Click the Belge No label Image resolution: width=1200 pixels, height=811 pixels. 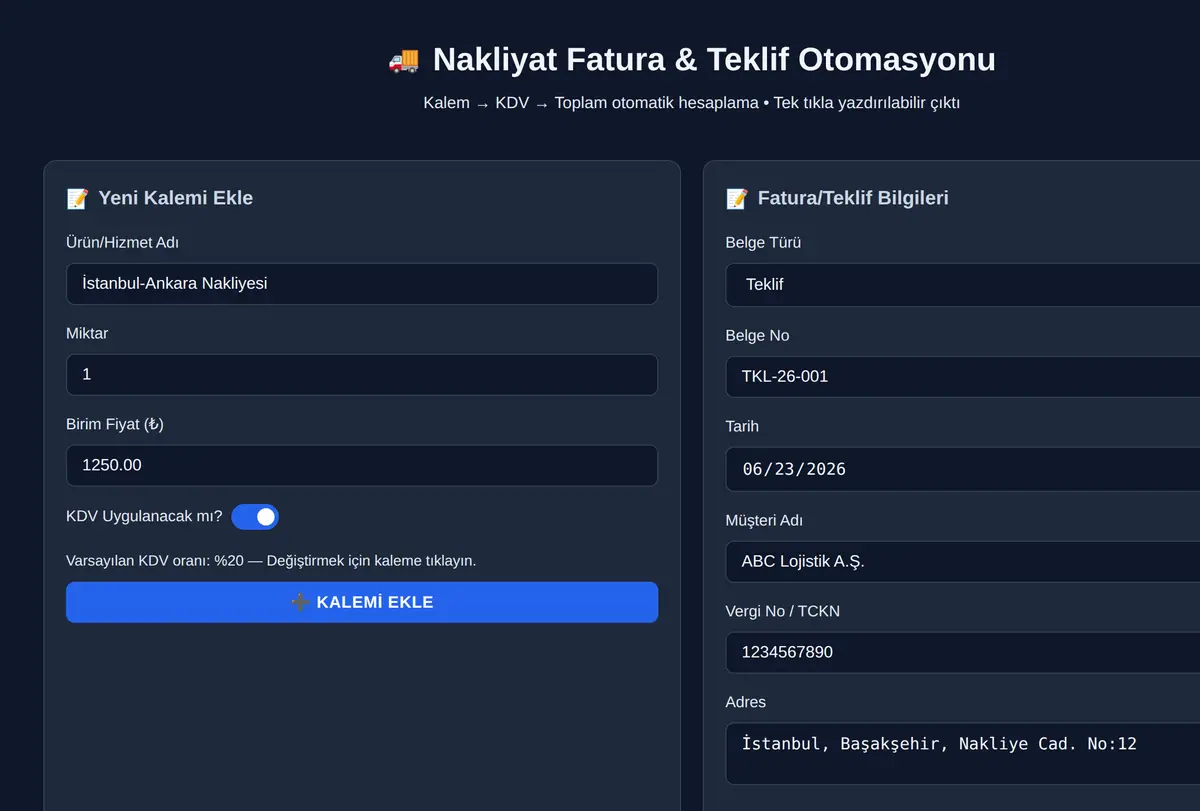tap(757, 336)
